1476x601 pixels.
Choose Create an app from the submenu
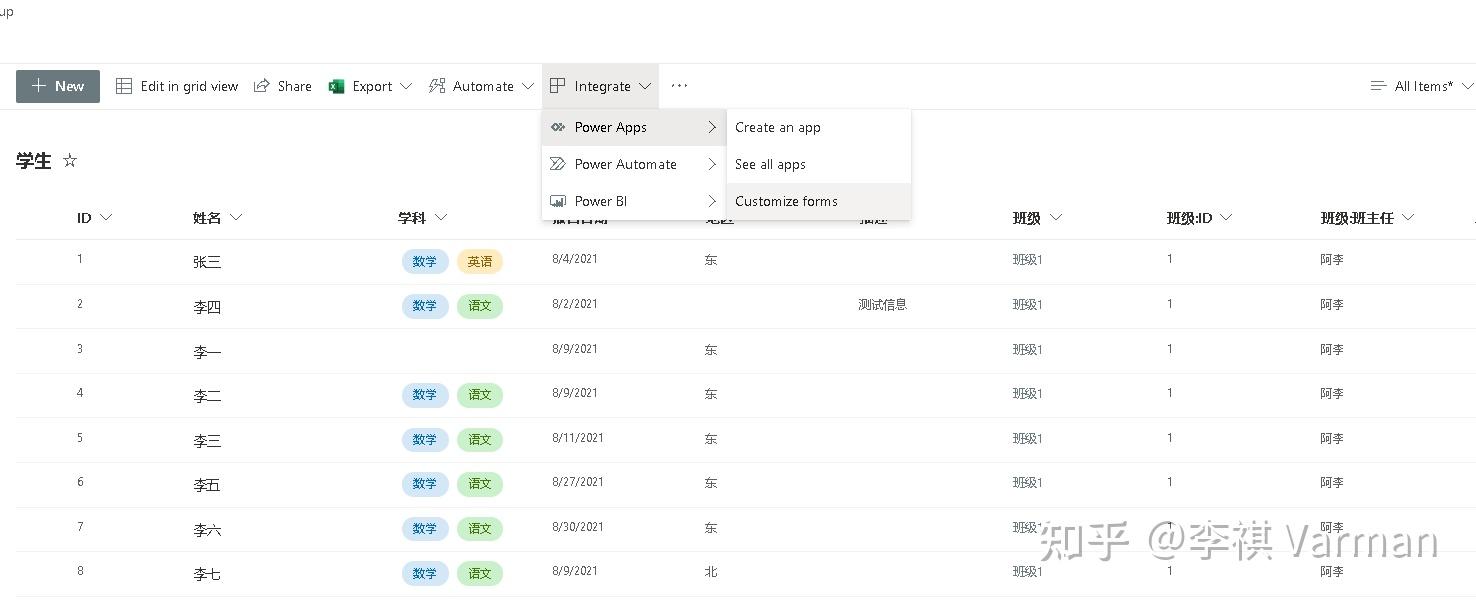coord(778,127)
